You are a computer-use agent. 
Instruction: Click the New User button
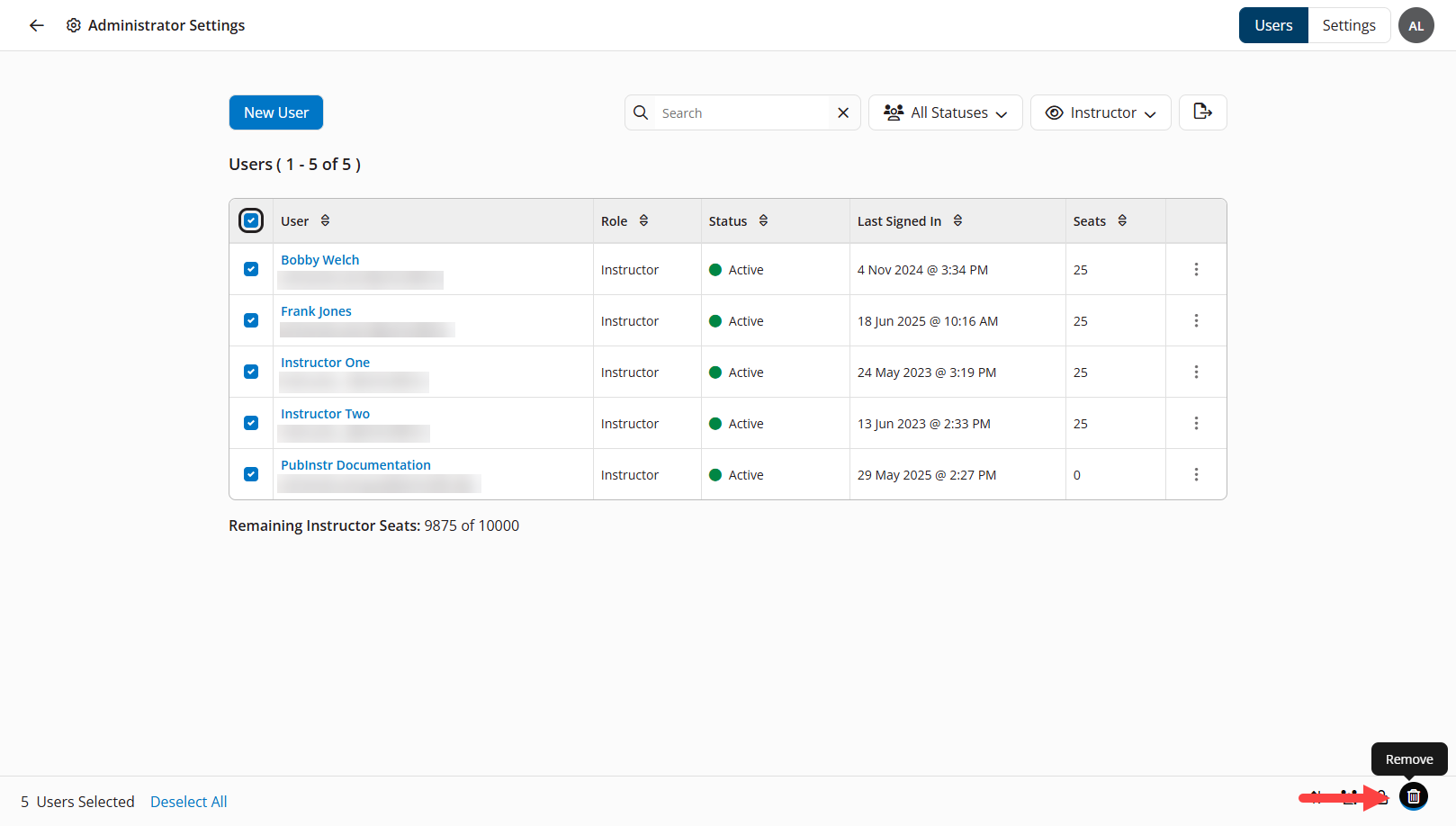[275, 112]
